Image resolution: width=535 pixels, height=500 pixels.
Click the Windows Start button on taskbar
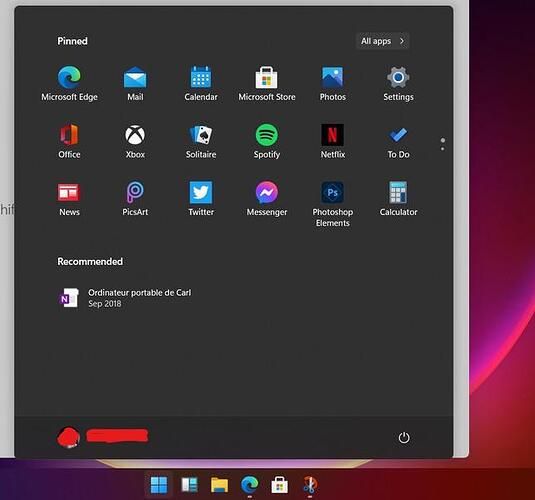[x=159, y=485]
